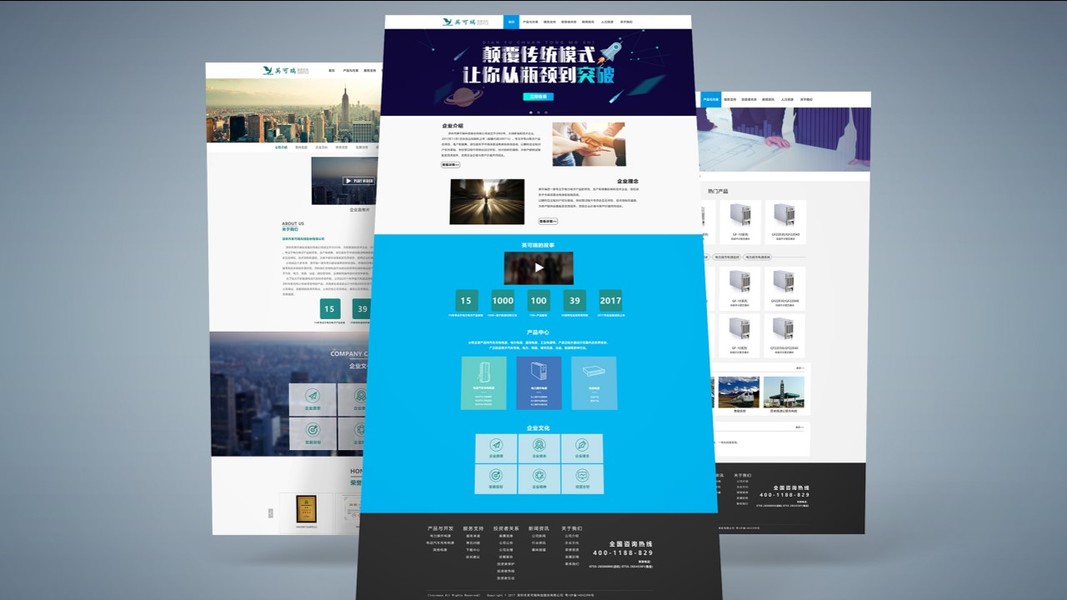Click 产品与开发 in the center page footer
The image size is (1067, 600).
pyautogui.click(x=440, y=528)
